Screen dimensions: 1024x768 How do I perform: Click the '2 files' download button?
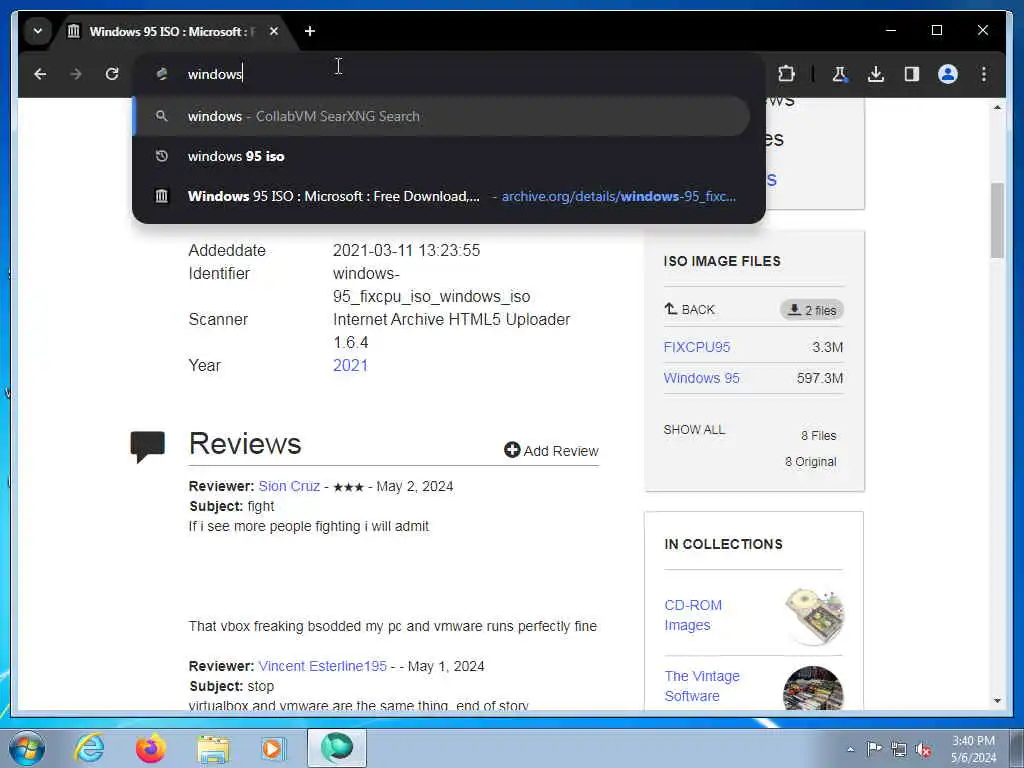tap(812, 310)
